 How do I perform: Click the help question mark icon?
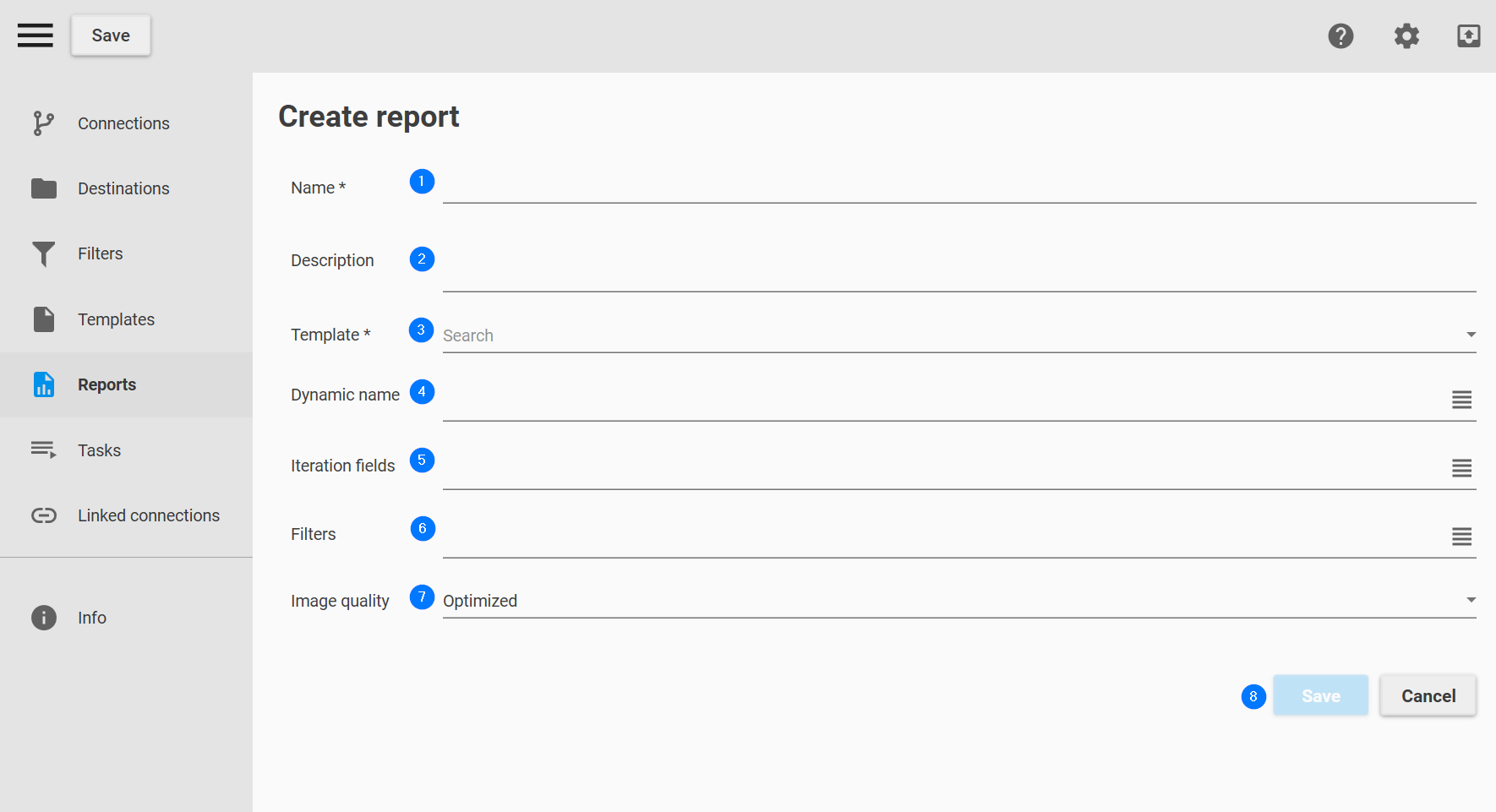(1340, 35)
